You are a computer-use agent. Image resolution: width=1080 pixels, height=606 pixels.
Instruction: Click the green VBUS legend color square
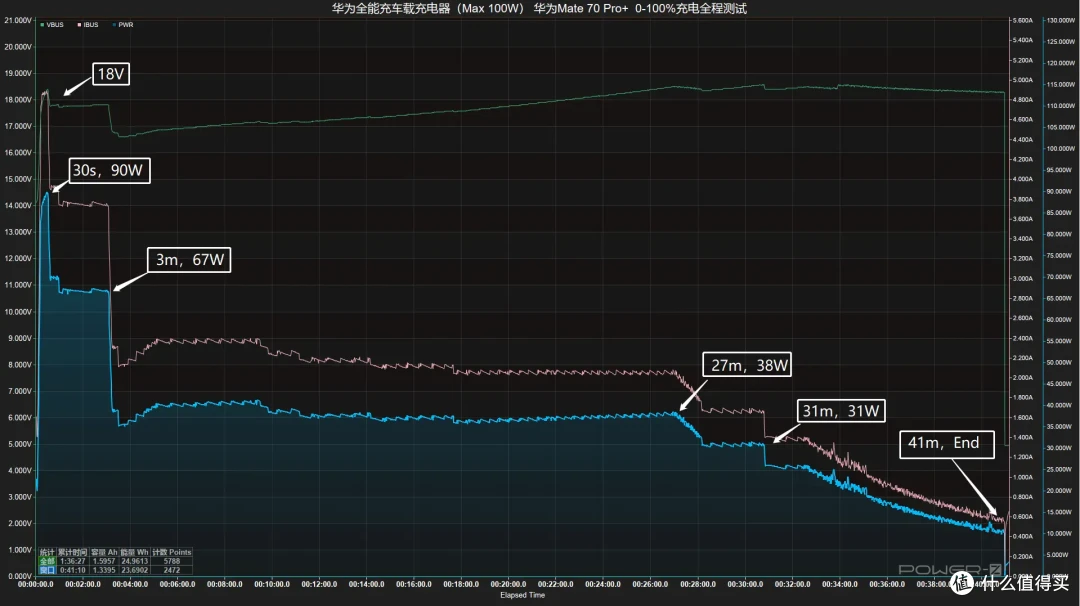tap(42, 25)
